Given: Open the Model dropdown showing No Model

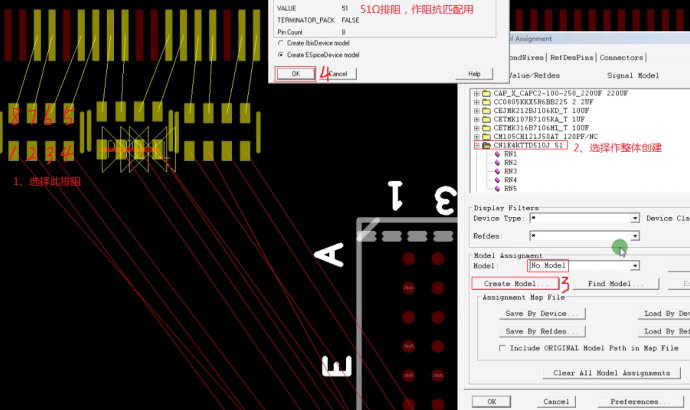Looking at the screenshot, I should [x=634, y=266].
